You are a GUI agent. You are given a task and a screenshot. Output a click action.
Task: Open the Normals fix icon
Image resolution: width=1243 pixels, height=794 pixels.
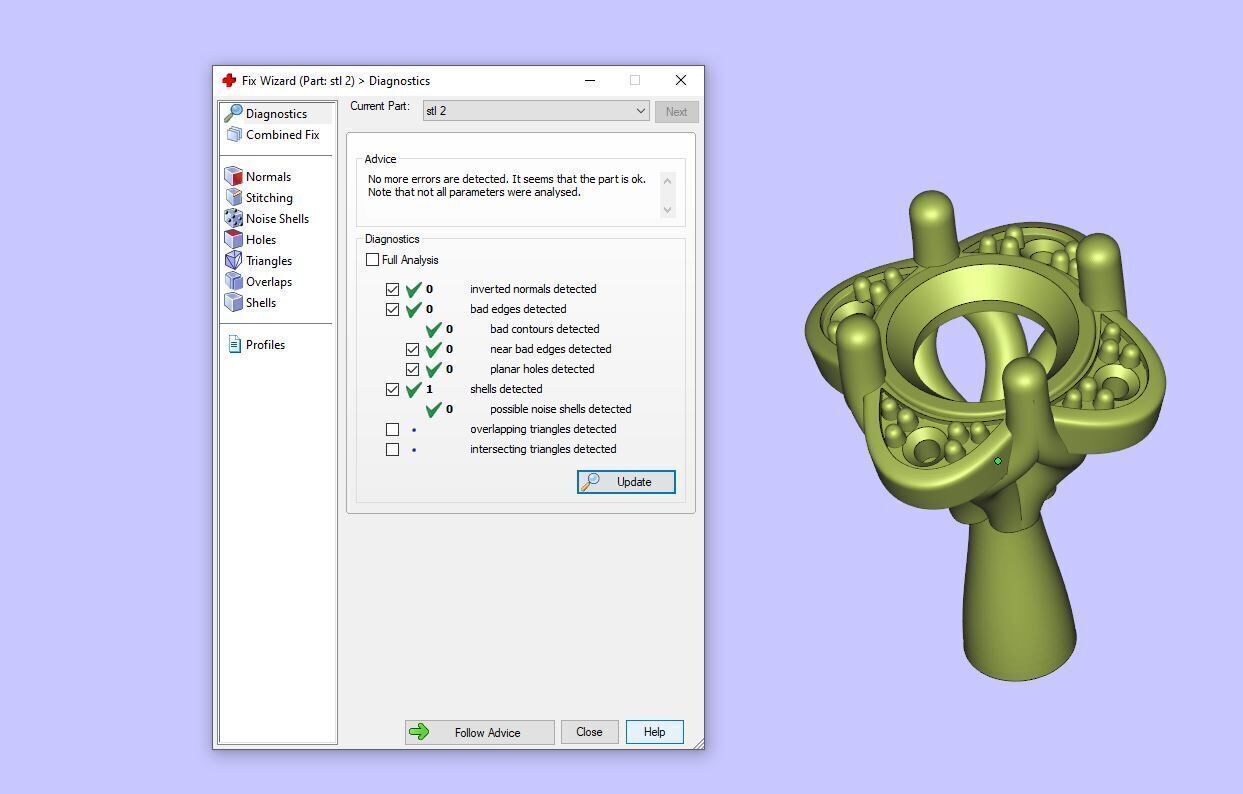pos(234,176)
